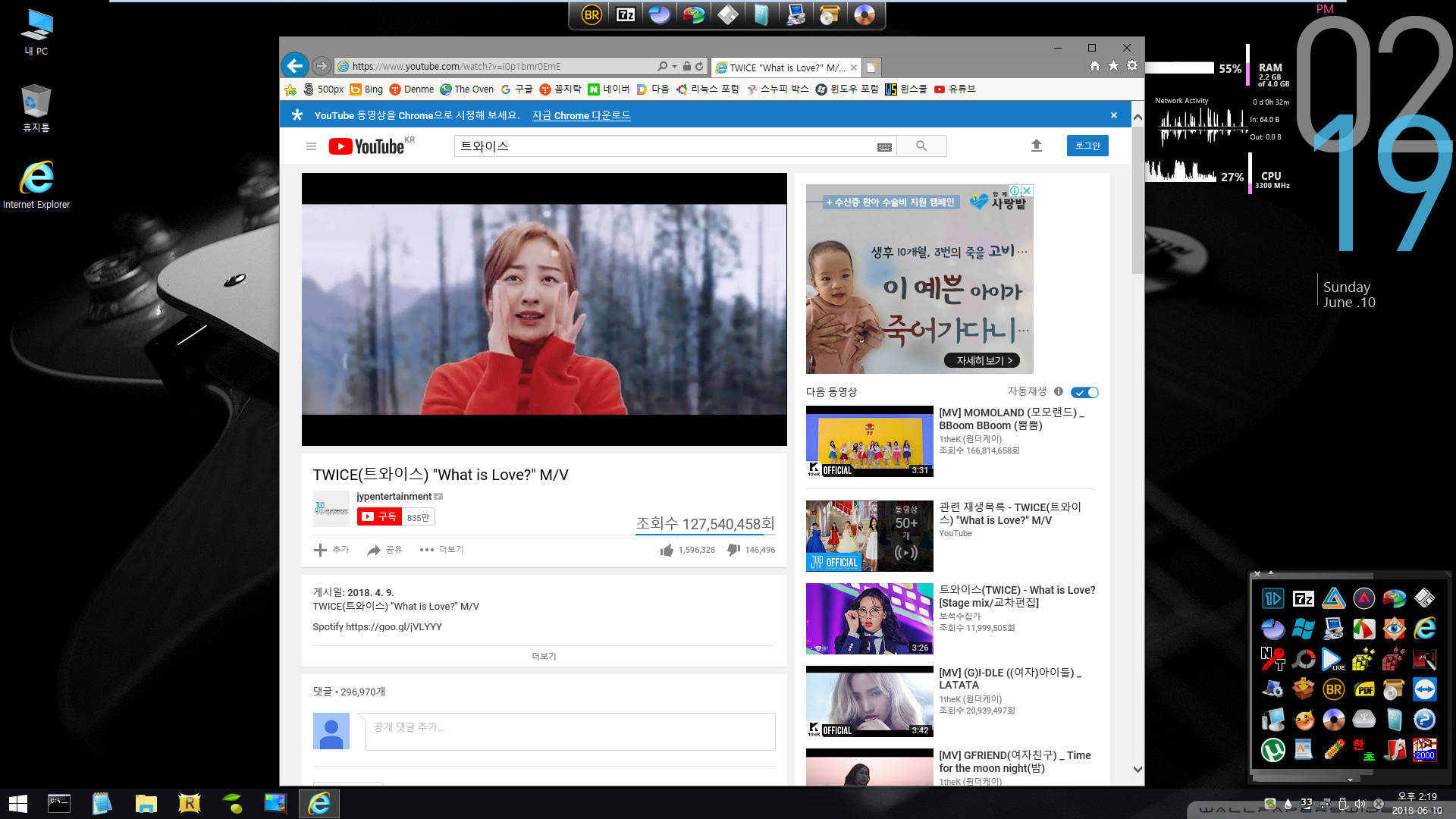The width and height of the screenshot is (1456, 819).
Task: Open the 내 PC desktop icon
Action: click(x=36, y=33)
